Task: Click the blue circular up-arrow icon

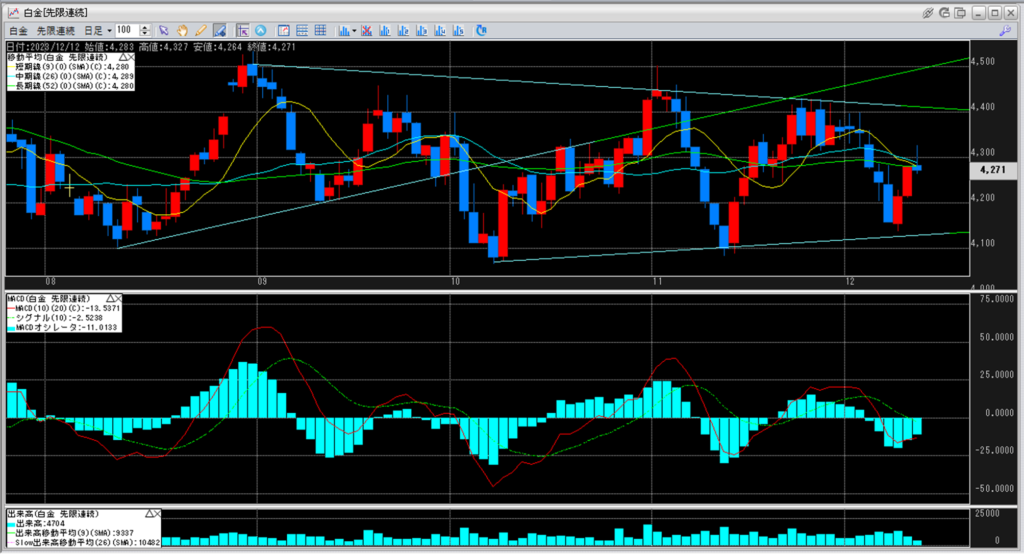Action: tap(261, 30)
